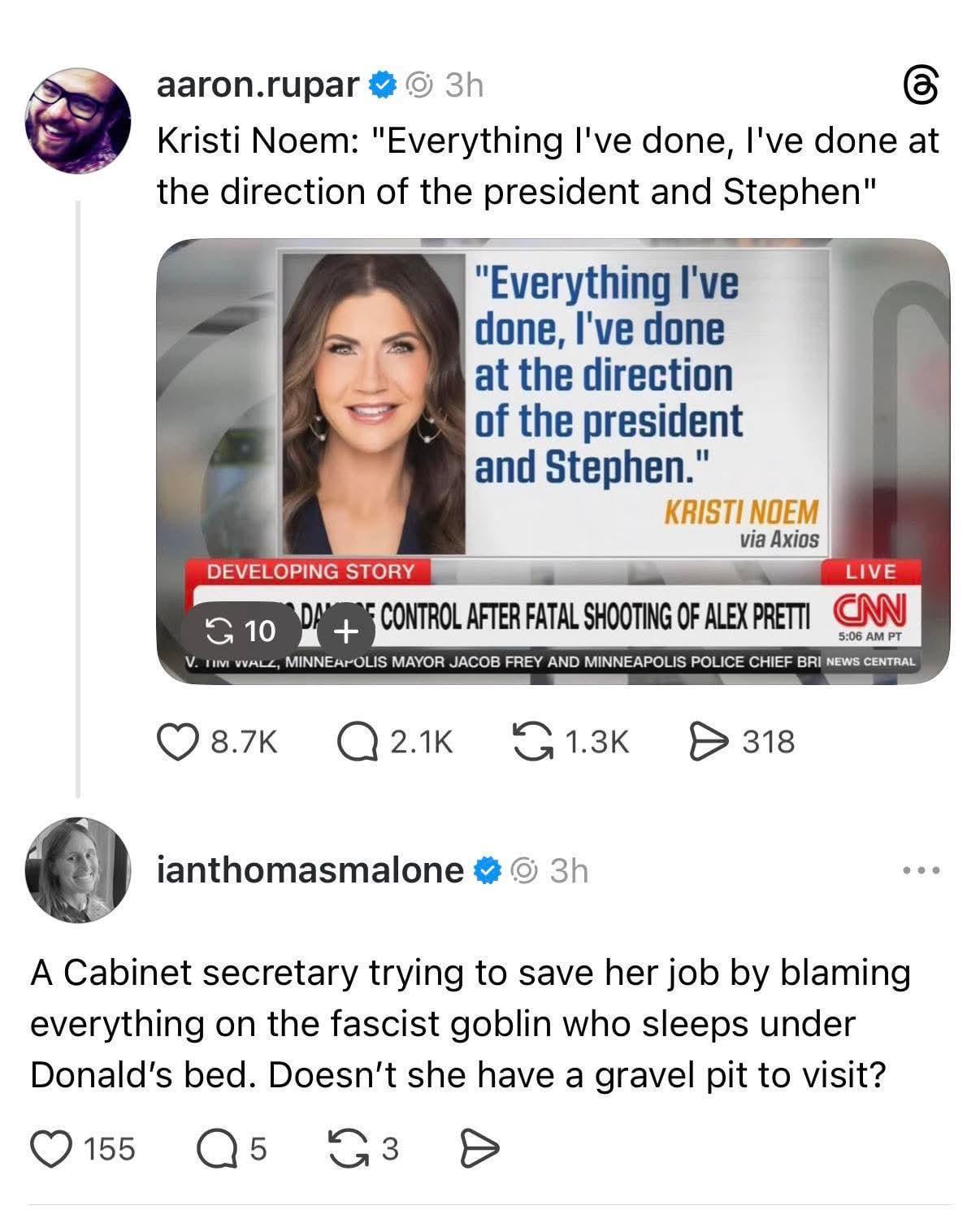Open the CNN Kristi Noem image
This screenshot has width=980, height=1223.
click(x=553, y=423)
